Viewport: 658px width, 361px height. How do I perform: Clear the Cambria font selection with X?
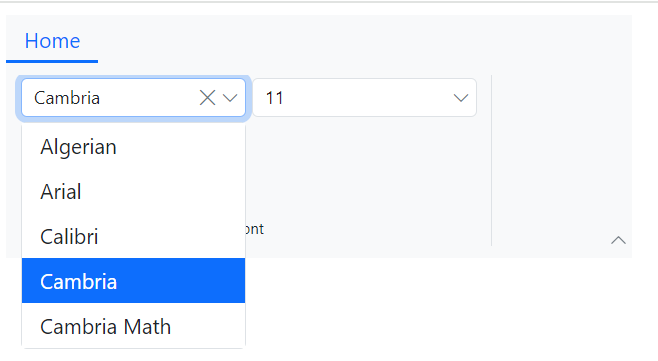coord(207,98)
